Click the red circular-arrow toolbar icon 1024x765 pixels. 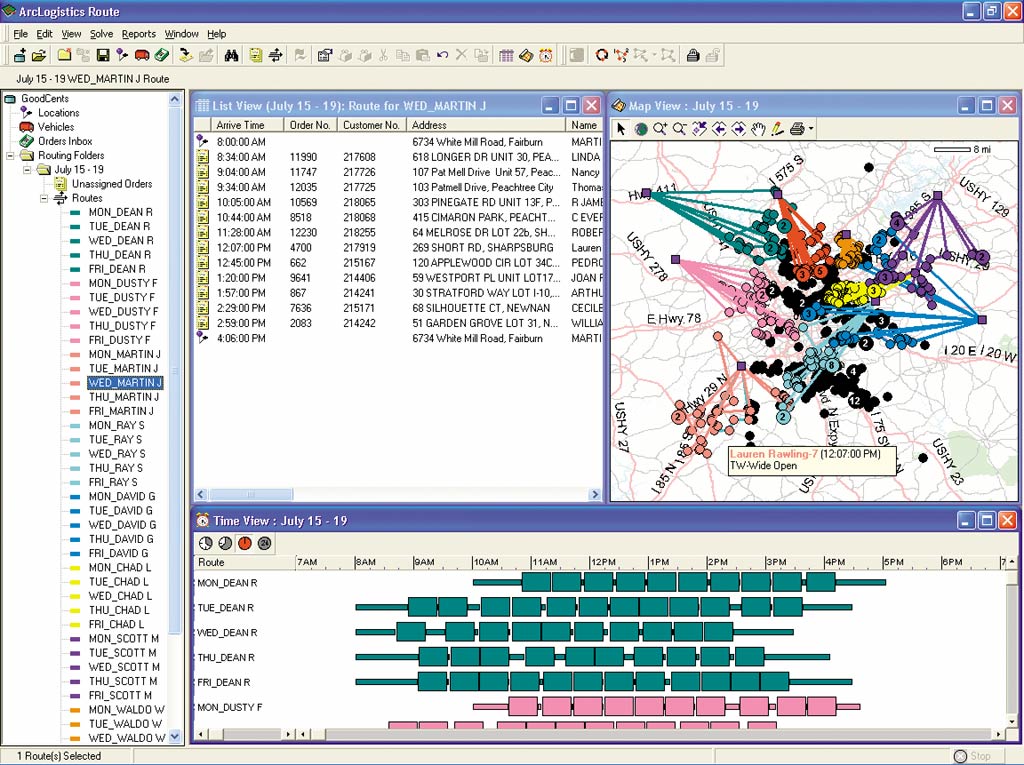601,56
